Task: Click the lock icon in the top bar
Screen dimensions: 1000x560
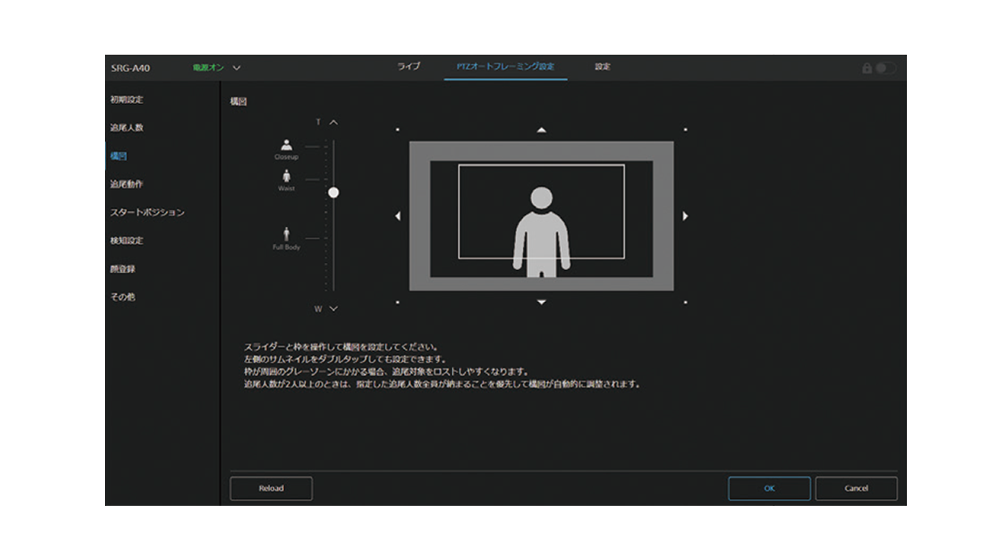Action: pos(866,68)
